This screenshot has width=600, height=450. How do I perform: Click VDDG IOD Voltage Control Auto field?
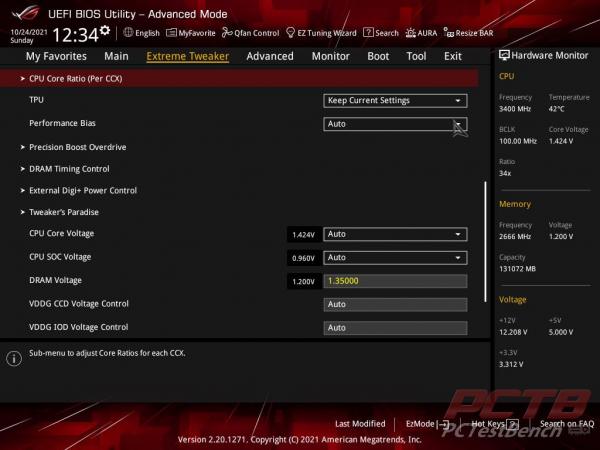click(395, 328)
